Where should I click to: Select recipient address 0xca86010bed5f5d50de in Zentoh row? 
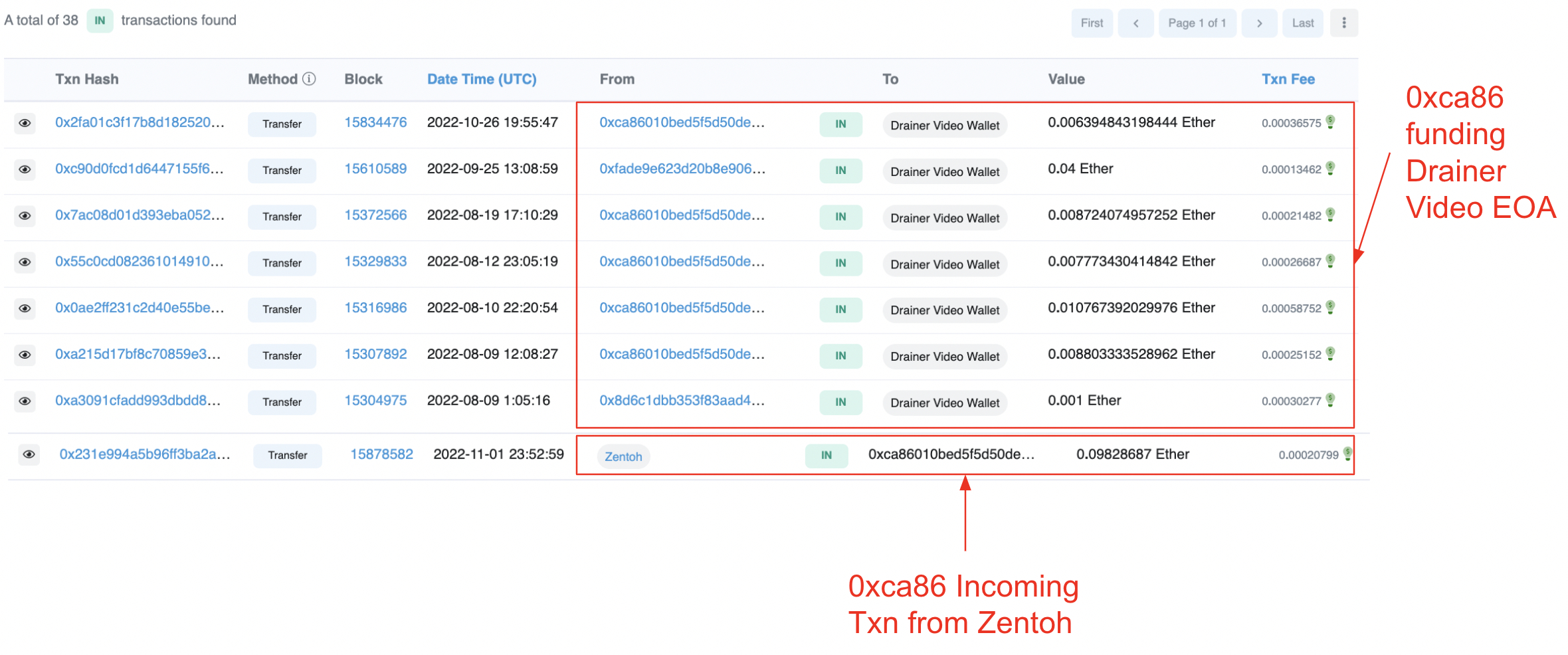951,454
